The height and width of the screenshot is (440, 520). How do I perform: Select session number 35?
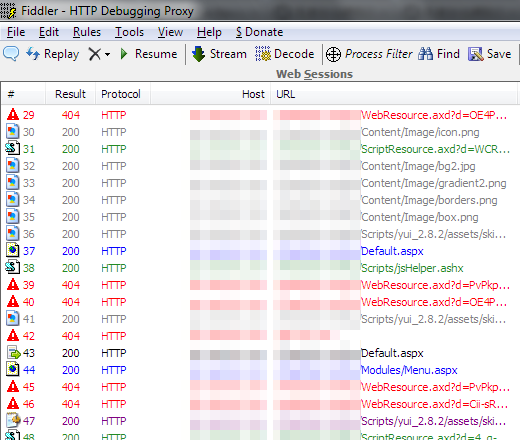[29, 217]
